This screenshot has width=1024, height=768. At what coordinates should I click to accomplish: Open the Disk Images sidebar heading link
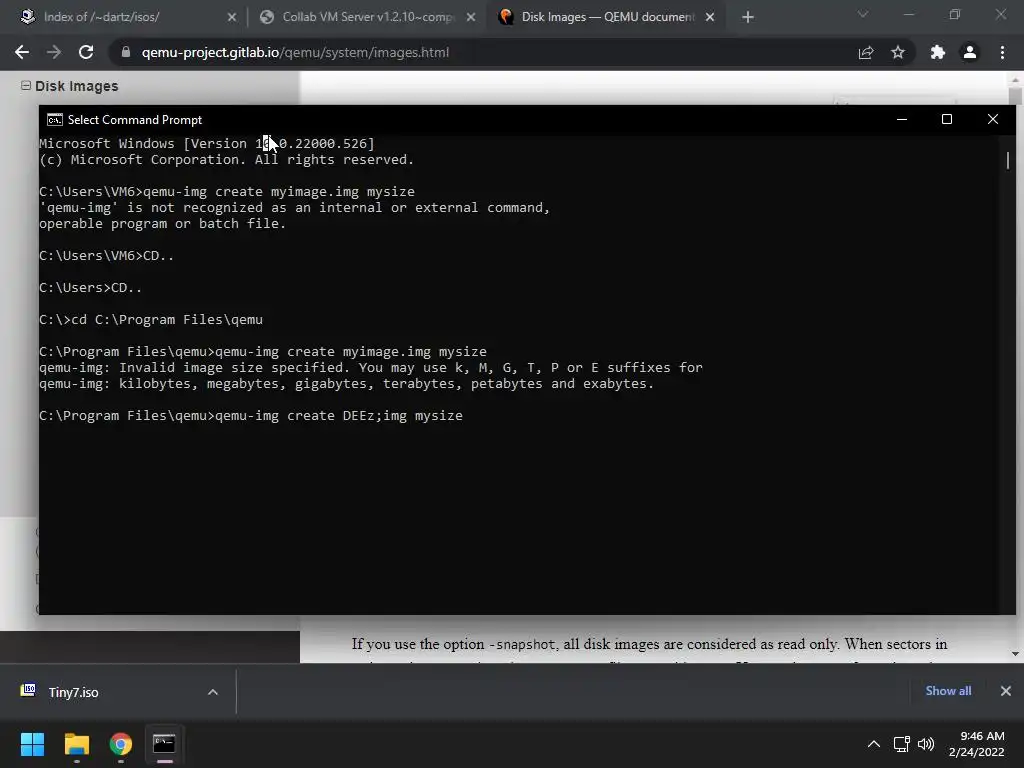pyautogui.click(x=76, y=86)
